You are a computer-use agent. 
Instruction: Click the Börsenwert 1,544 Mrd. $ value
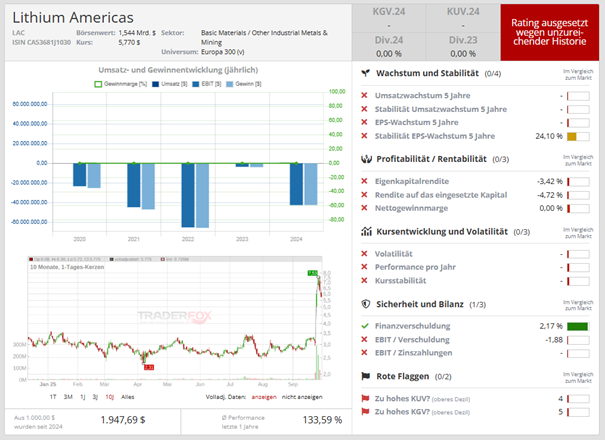tap(137, 33)
